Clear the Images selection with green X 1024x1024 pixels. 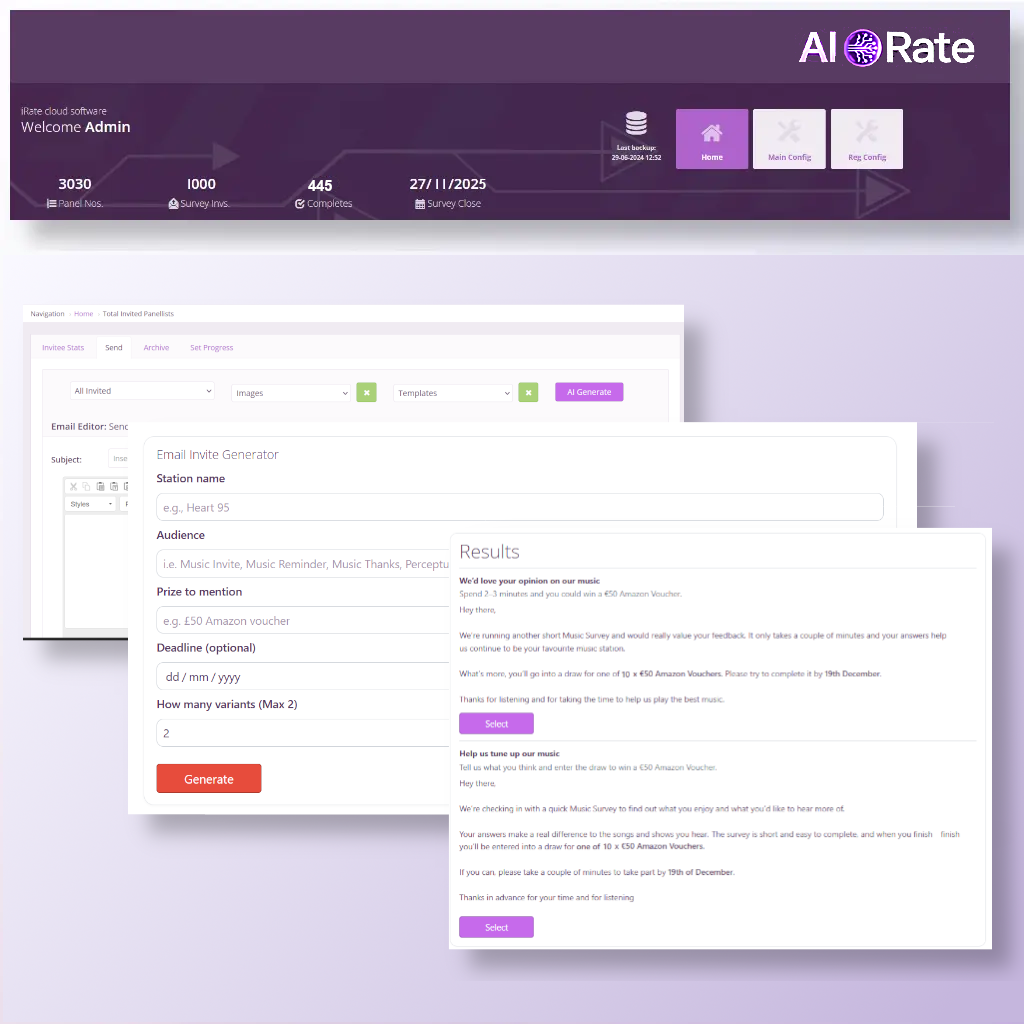pyautogui.click(x=367, y=393)
